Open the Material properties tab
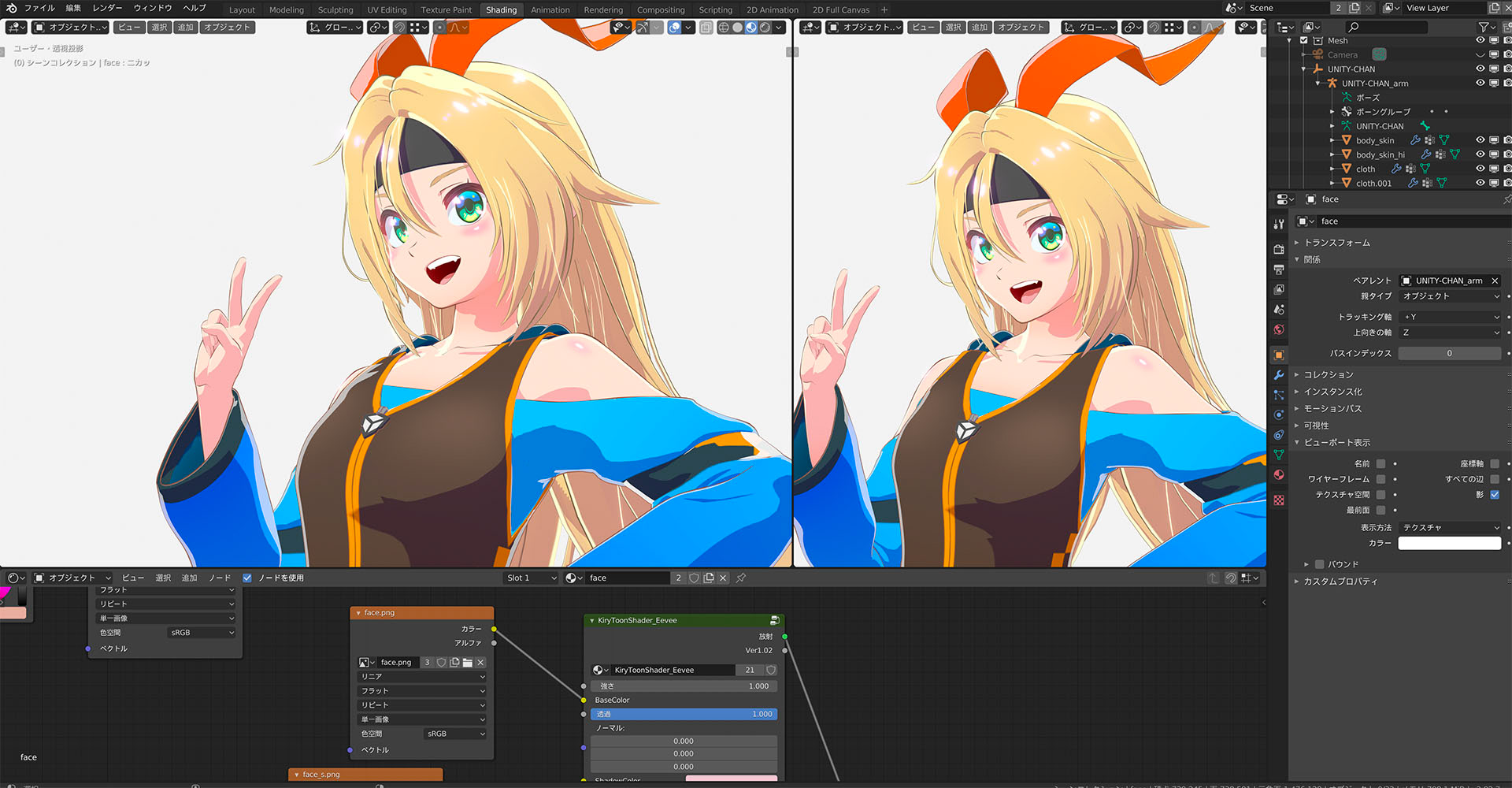 point(1279,475)
